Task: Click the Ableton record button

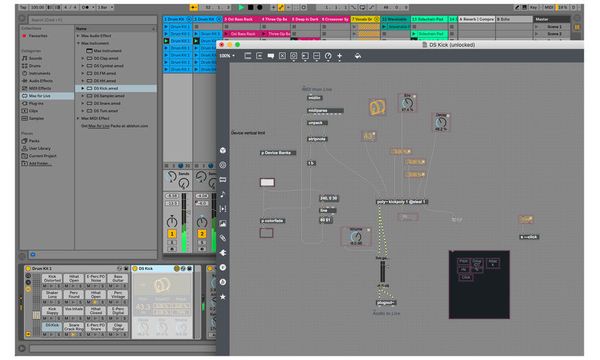Action: pyautogui.click(x=259, y=7)
